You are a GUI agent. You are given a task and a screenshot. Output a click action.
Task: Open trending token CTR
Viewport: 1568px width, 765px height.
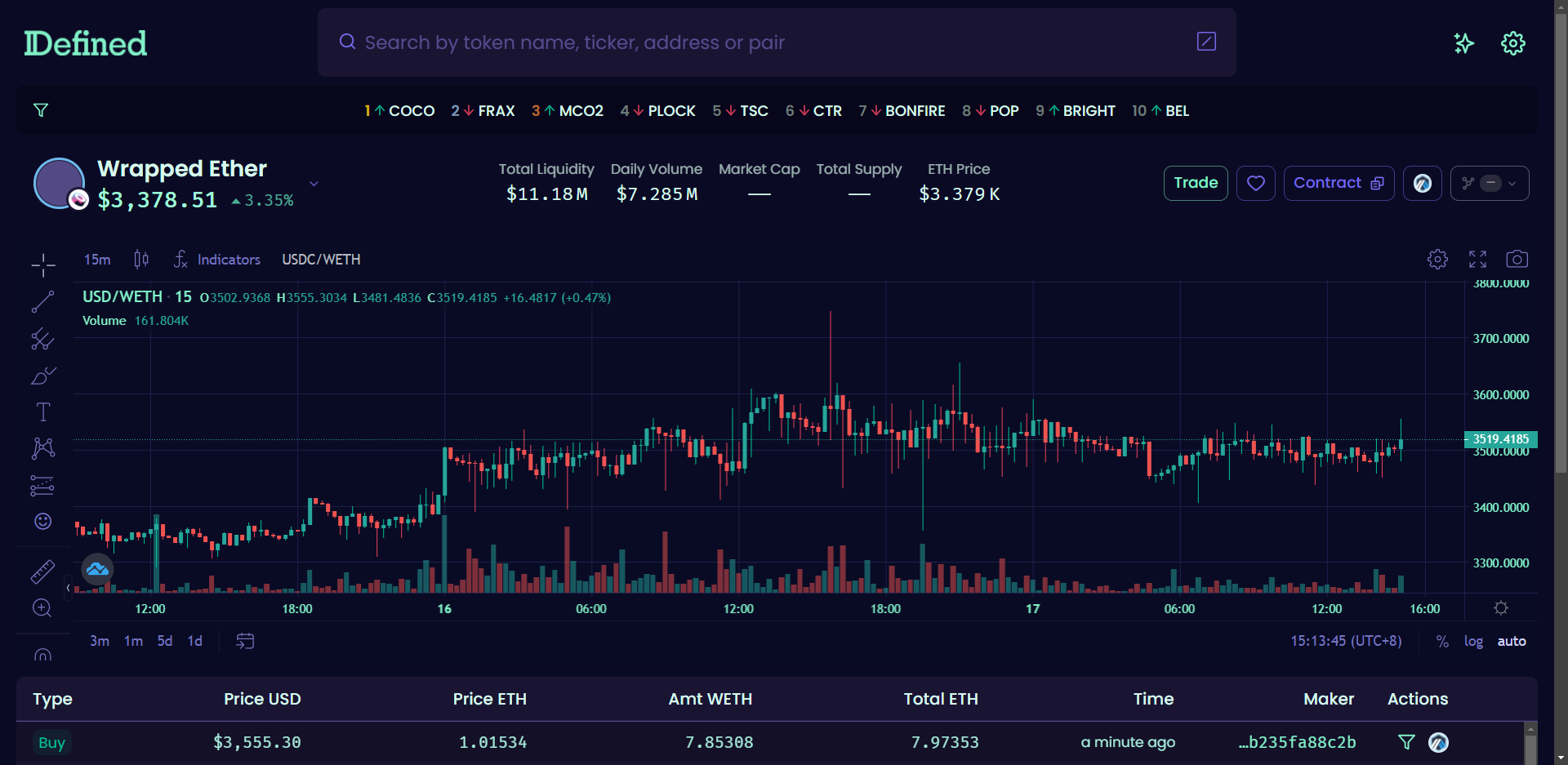(x=813, y=110)
